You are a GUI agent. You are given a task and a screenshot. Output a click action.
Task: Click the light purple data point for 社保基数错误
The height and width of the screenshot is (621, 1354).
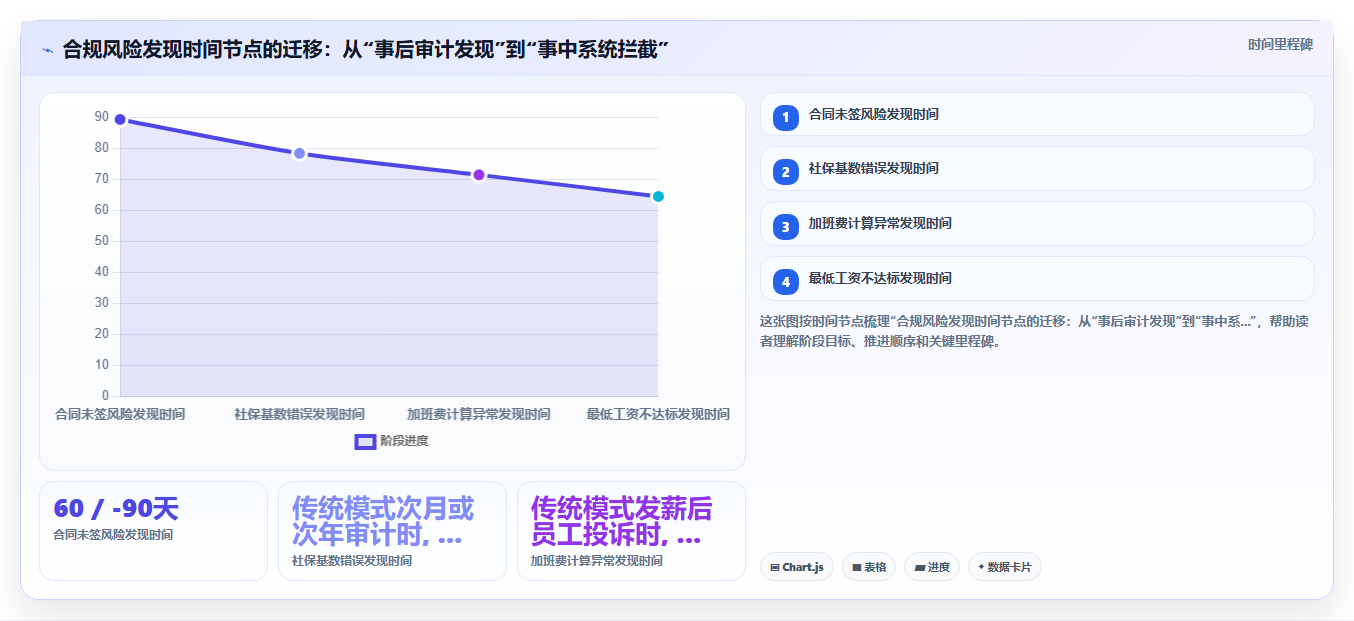point(299,154)
